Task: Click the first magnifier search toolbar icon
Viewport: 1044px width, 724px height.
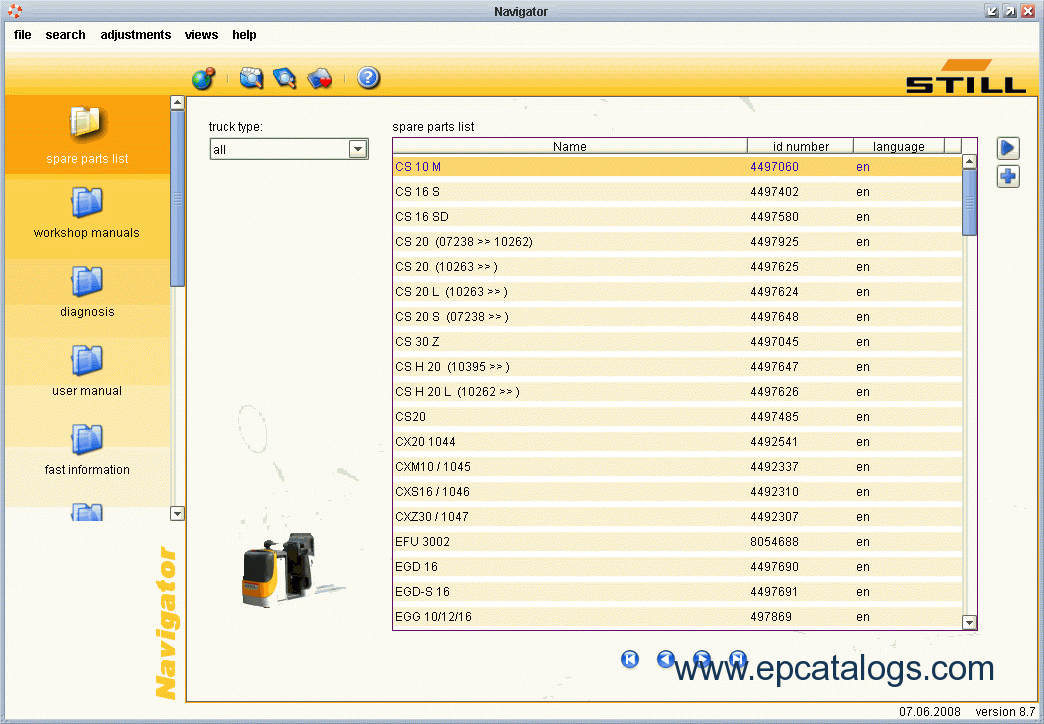Action: pos(252,79)
